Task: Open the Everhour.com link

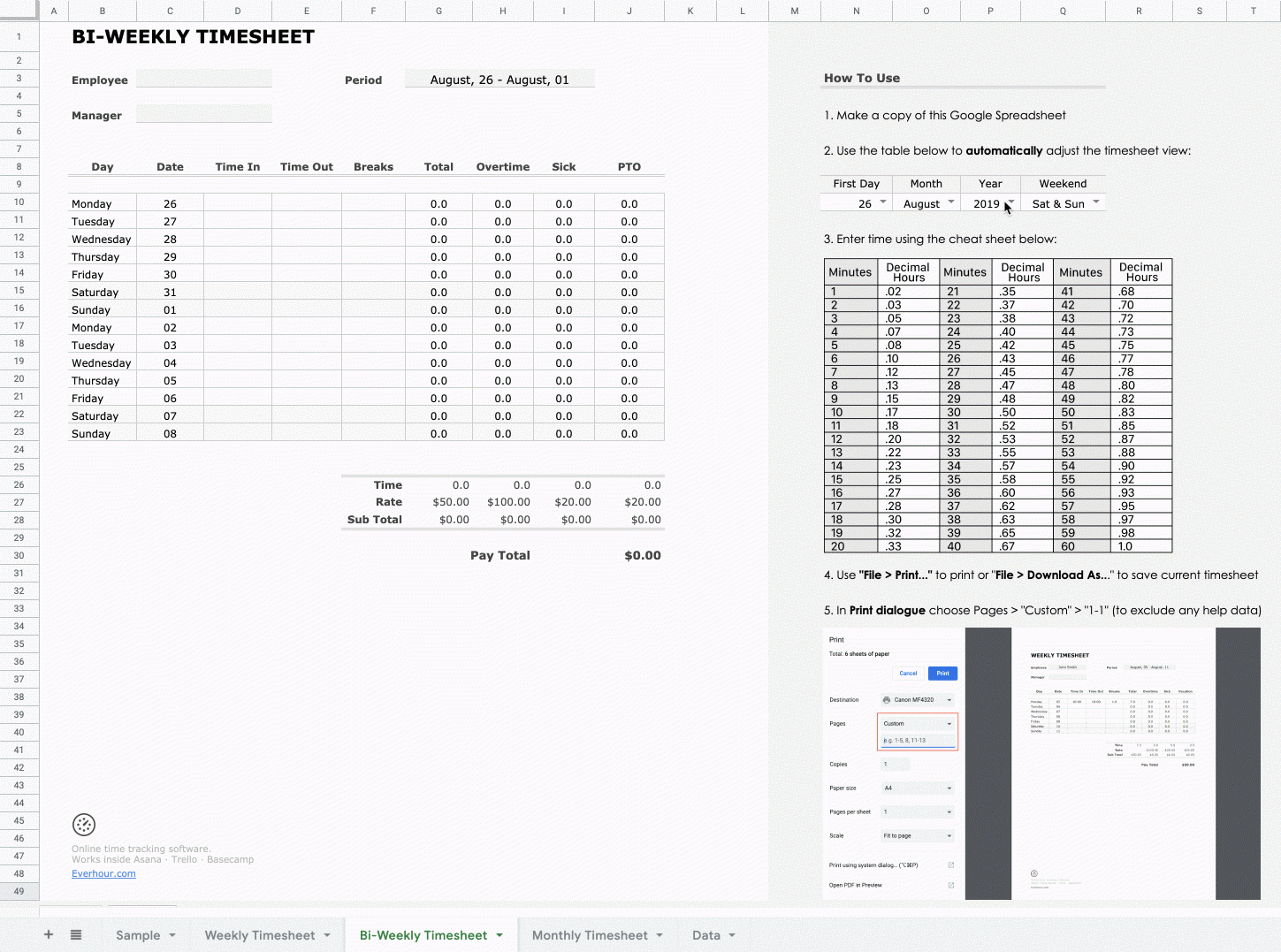Action: pyautogui.click(x=103, y=872)
